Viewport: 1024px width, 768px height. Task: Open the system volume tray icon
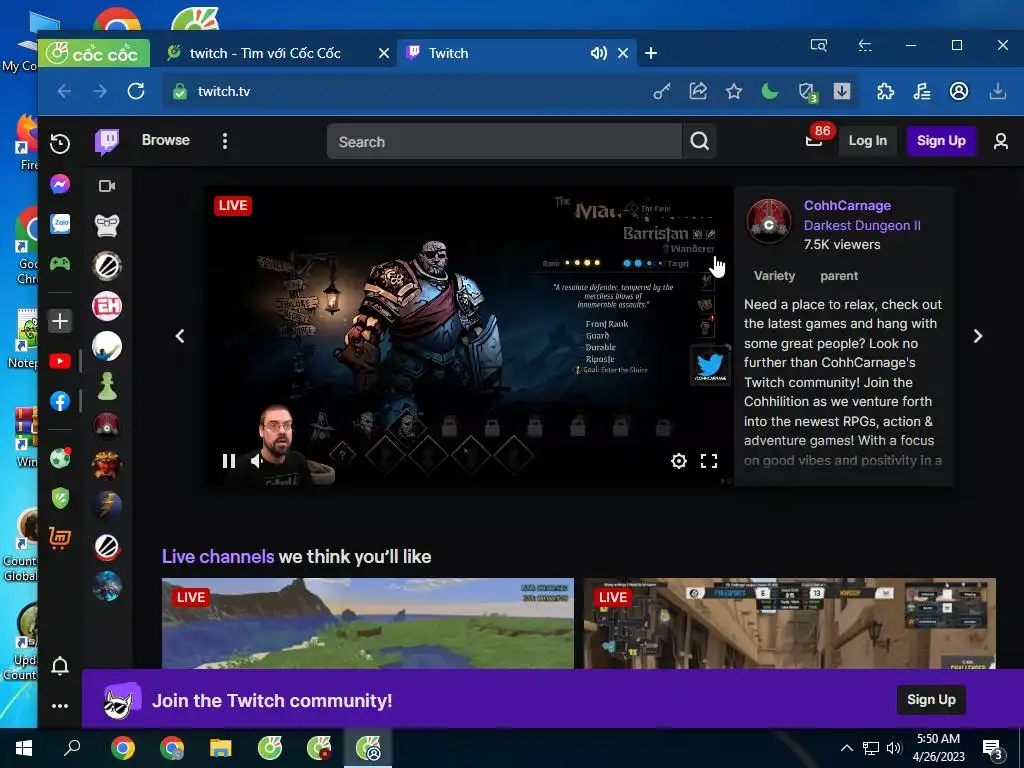[x=894, y=748]
